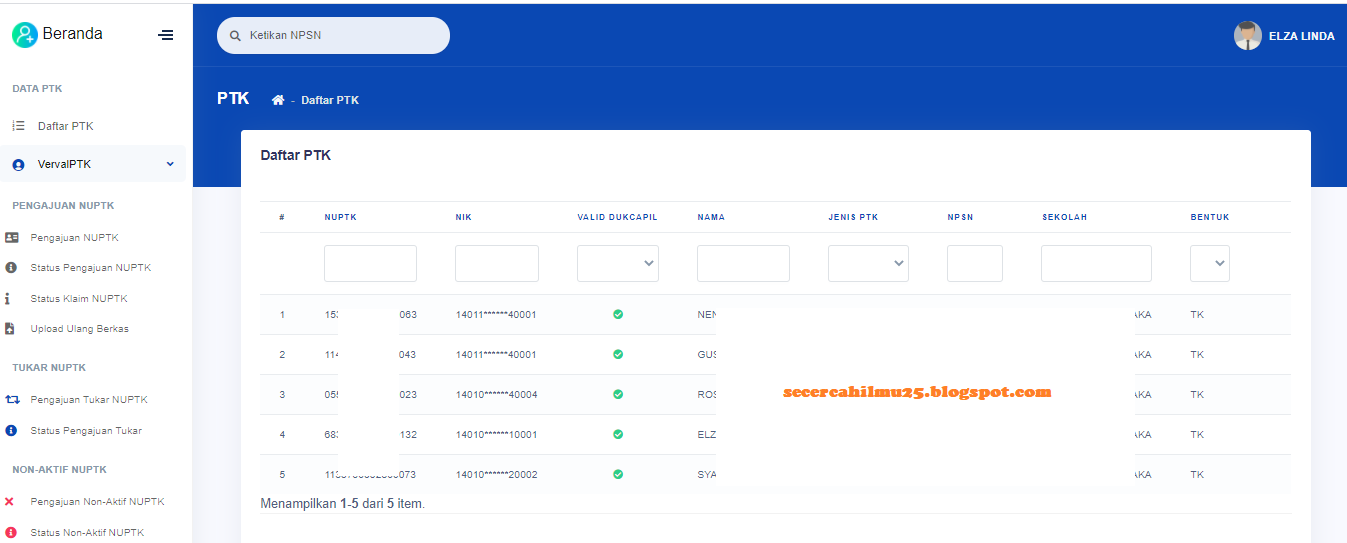1347x543 pixels.
Task: Click the TK link in row 1
Action: 1197,314
